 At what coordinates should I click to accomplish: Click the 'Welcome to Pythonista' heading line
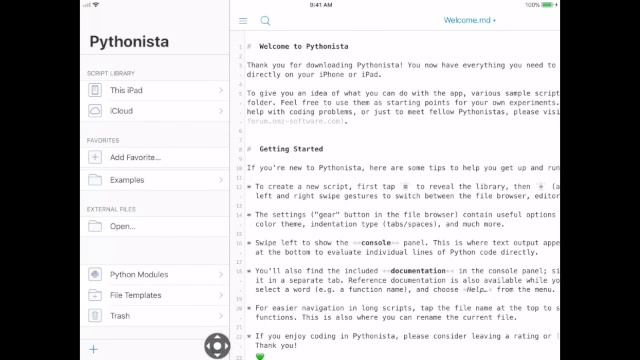coord(304,47)
